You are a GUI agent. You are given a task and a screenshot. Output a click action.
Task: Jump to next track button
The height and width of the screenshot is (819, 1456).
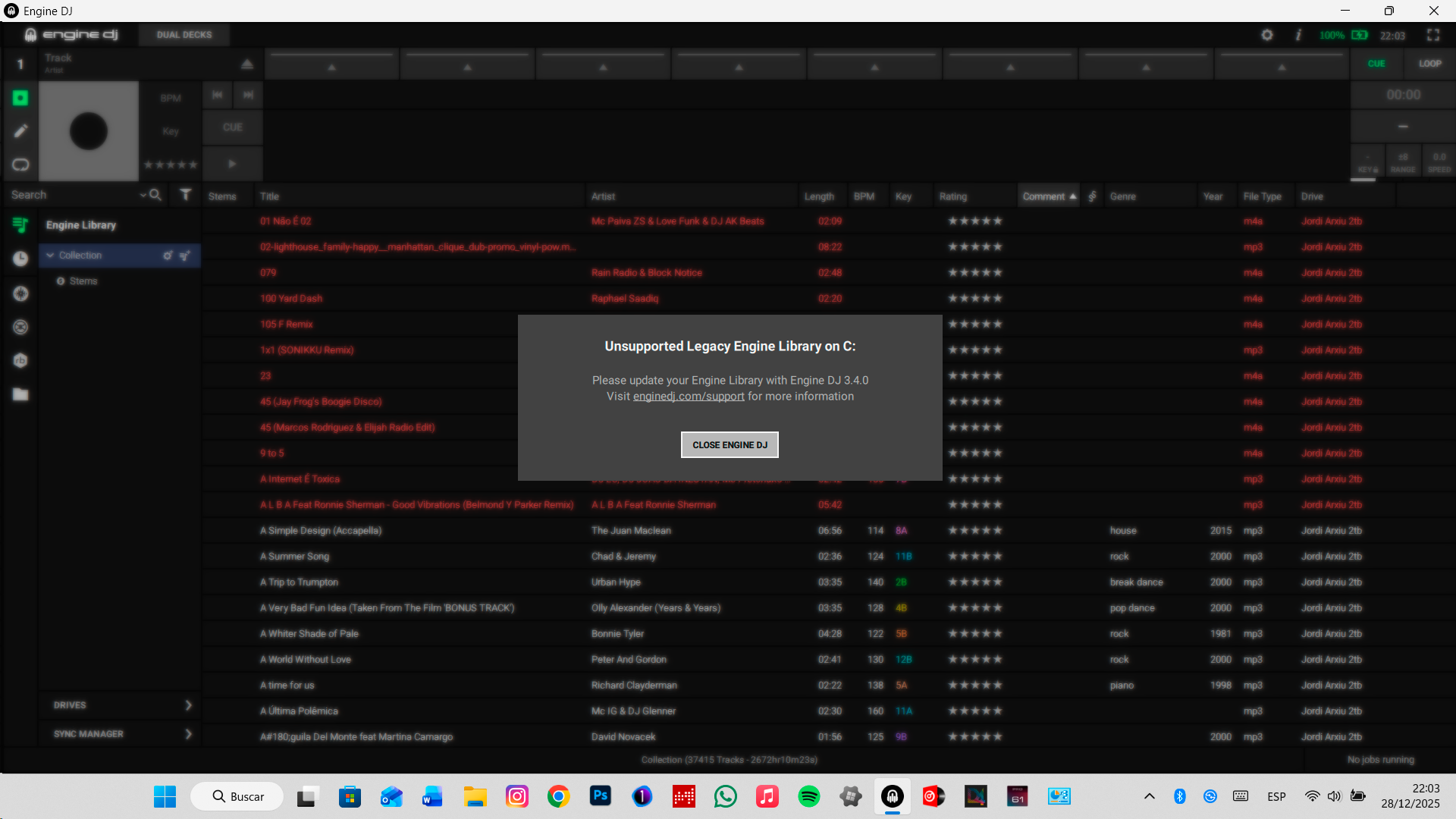coord(248,95)
